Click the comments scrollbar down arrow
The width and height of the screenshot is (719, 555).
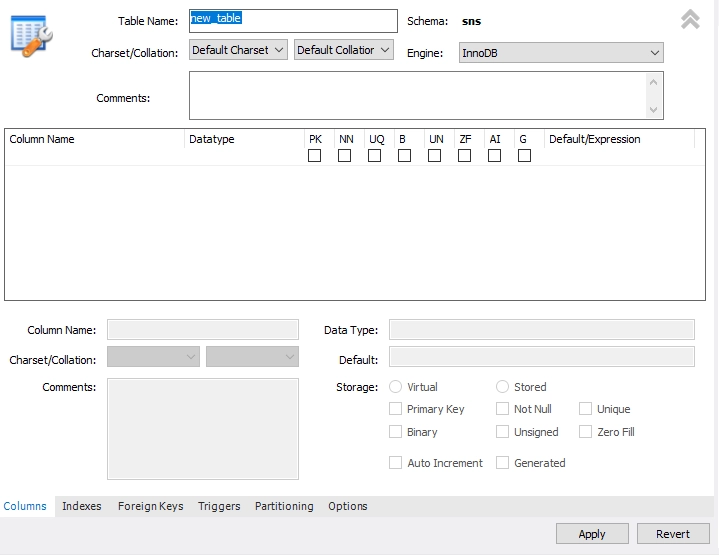click(653, 110)
